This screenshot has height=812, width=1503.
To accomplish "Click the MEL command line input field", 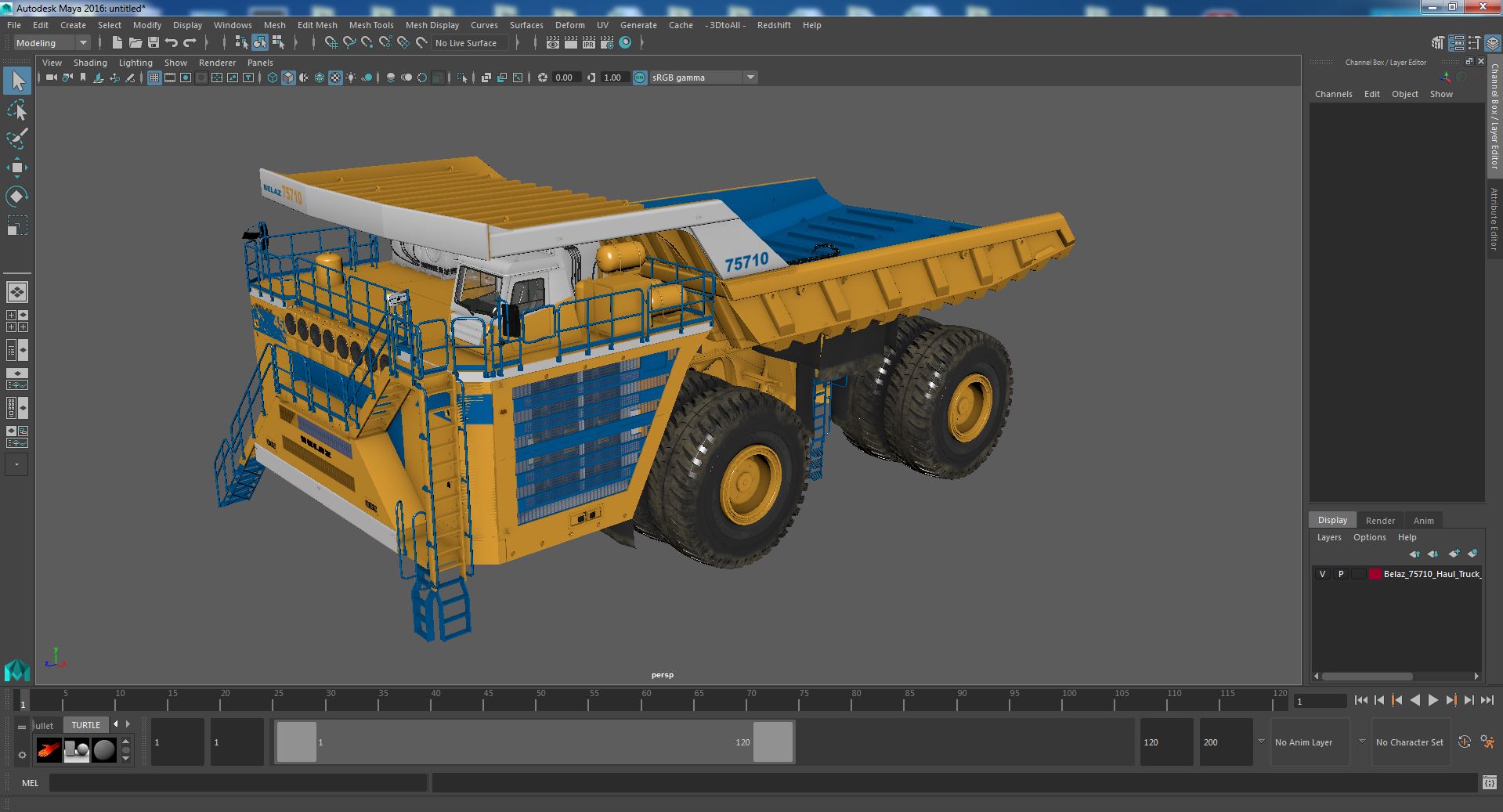I will tap(238, 783).
